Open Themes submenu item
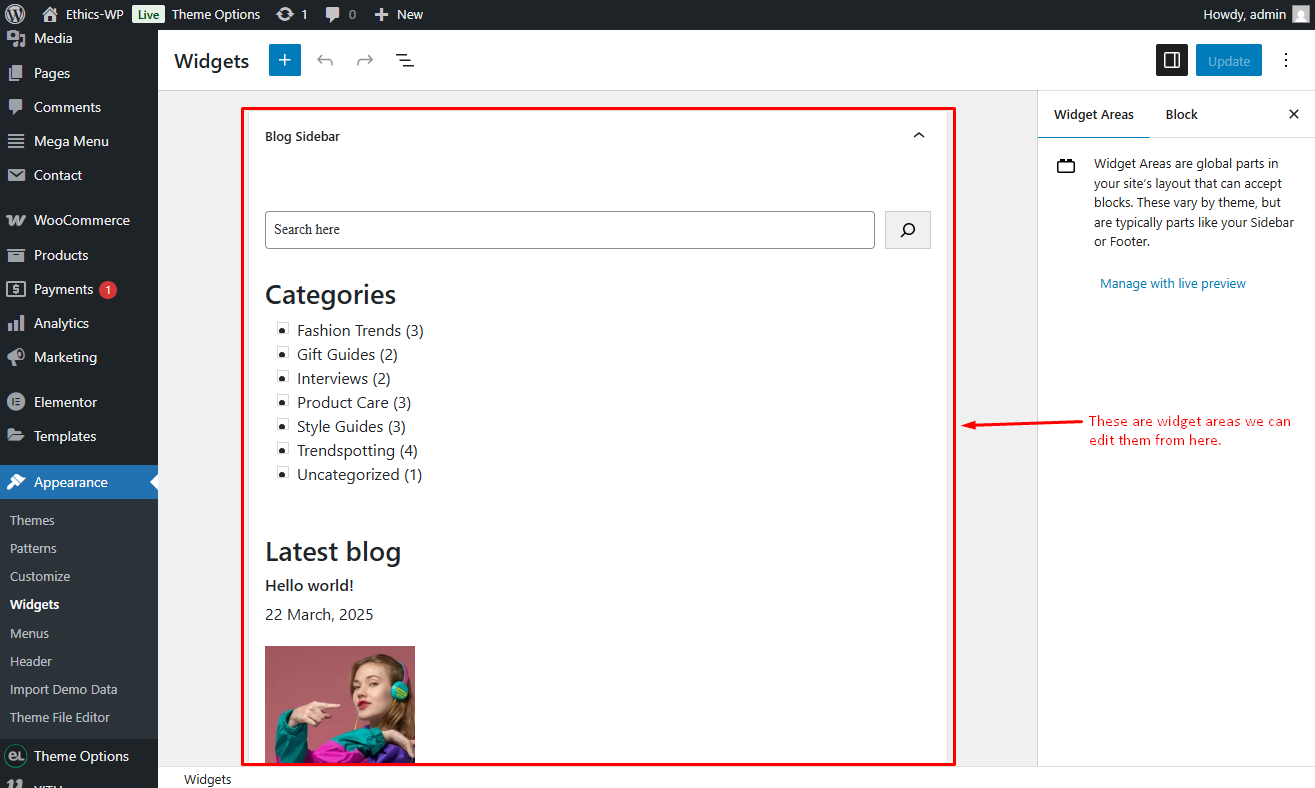 coord(32,520)
